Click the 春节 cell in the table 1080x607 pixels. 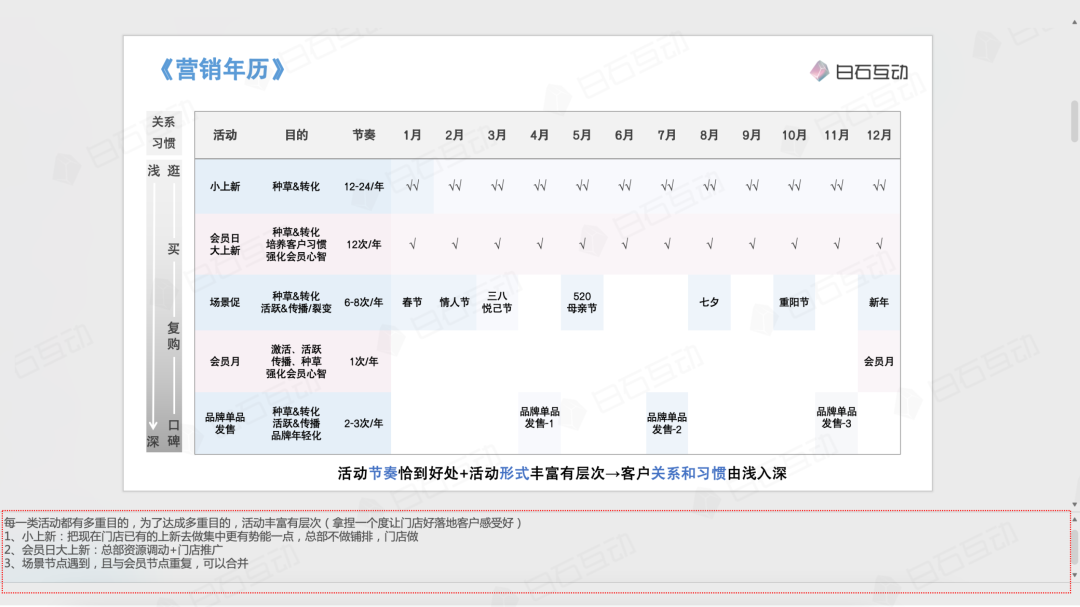click(x=412, y=302)
